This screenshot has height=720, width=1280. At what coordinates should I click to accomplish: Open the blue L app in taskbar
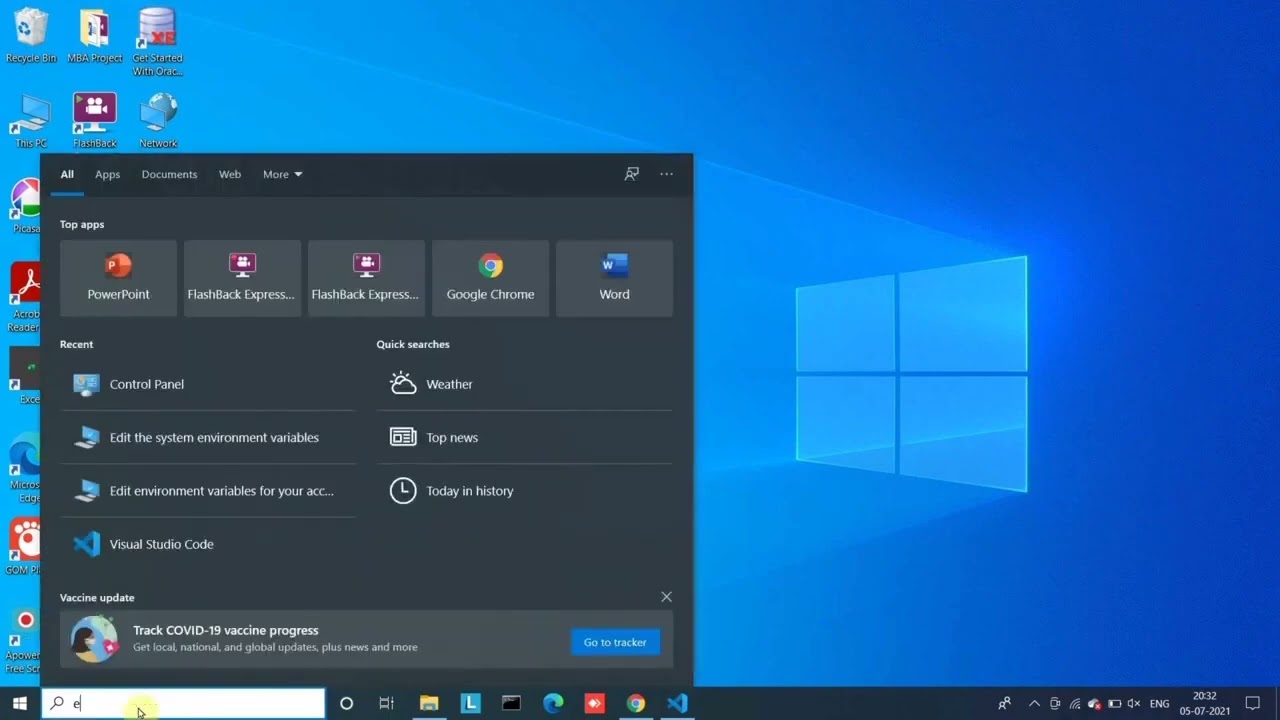470,703
